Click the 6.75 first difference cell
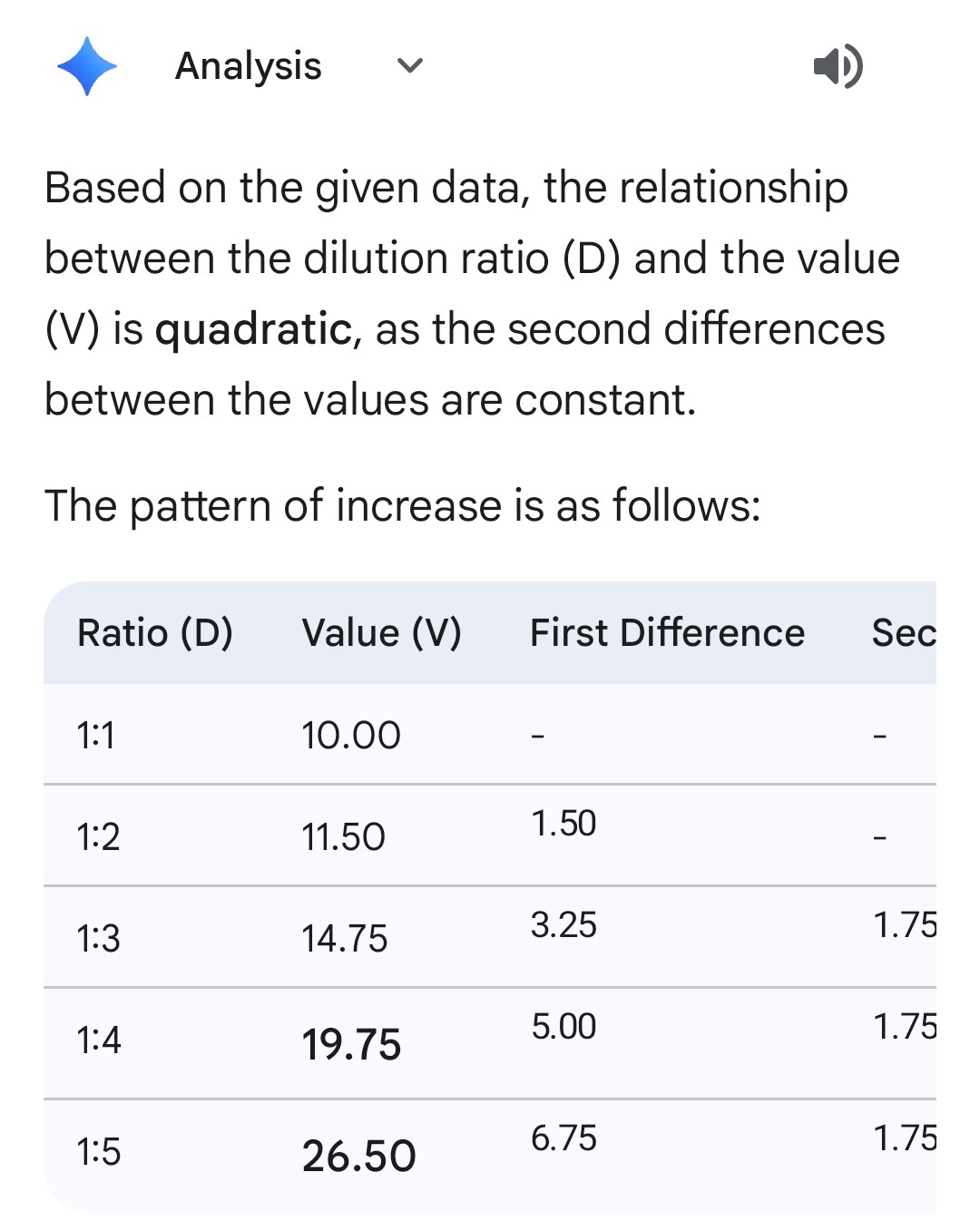 pos(563,1138)
